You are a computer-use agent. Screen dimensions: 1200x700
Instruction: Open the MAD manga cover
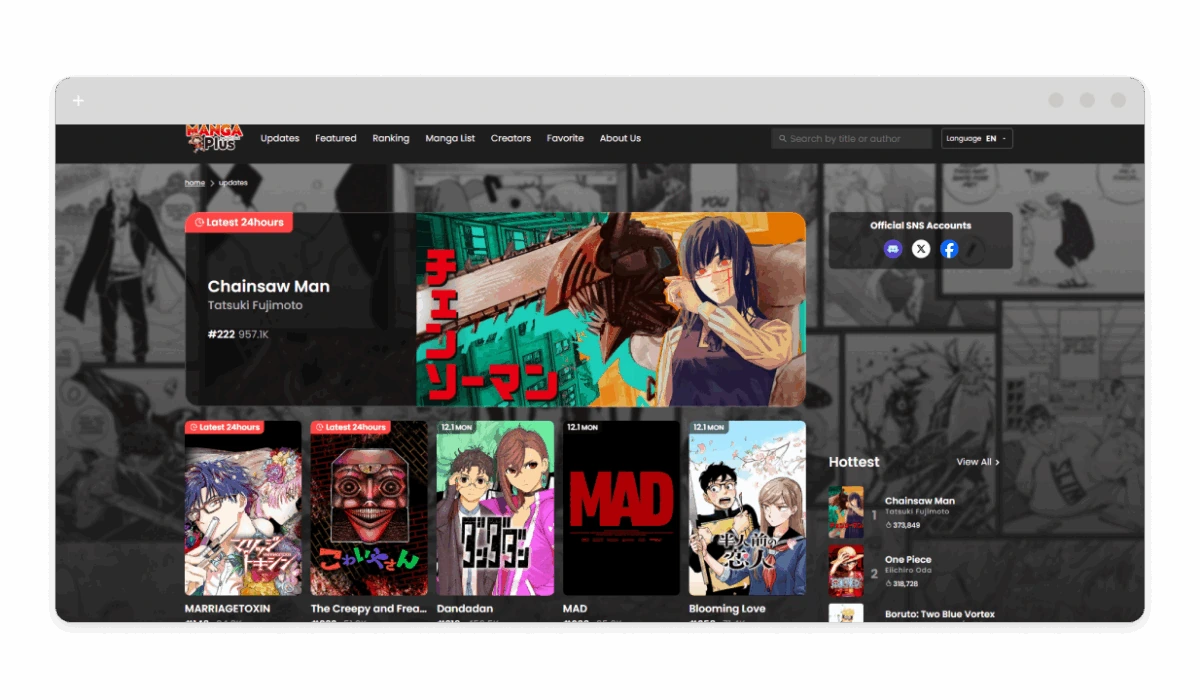pyautogui.click(x=621, y=508)
